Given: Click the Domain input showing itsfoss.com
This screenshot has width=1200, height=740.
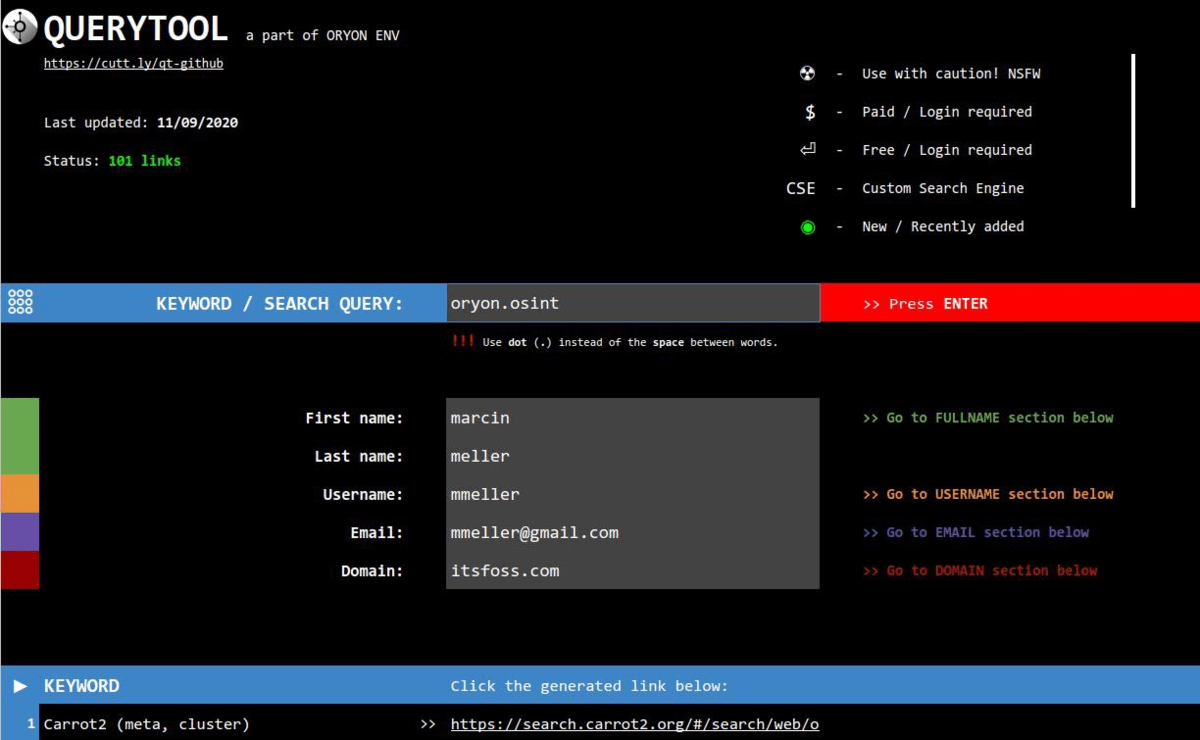Looking at the screenshot, I should 633,570.
